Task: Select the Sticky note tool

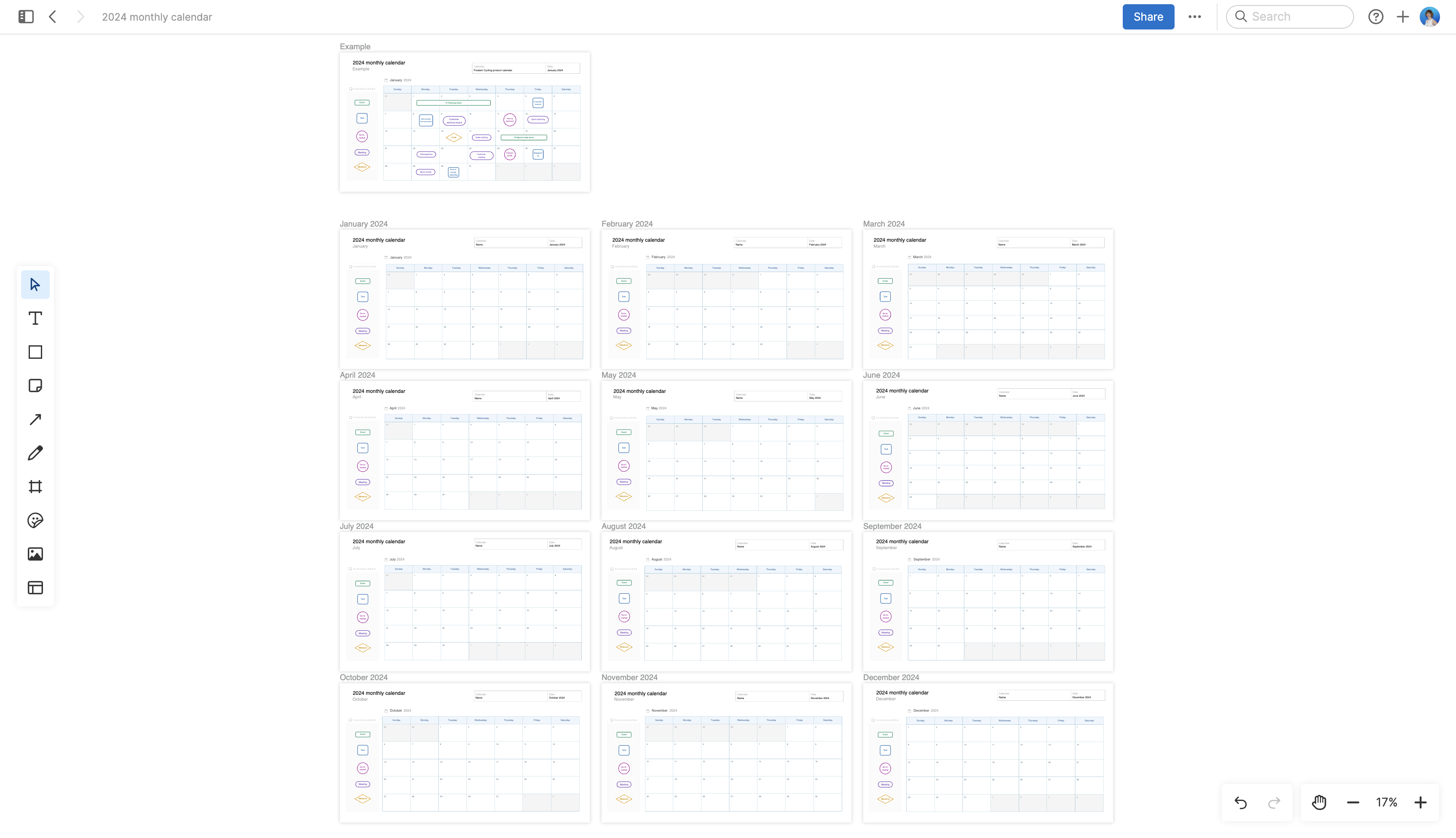Action: tap(35, 386)
